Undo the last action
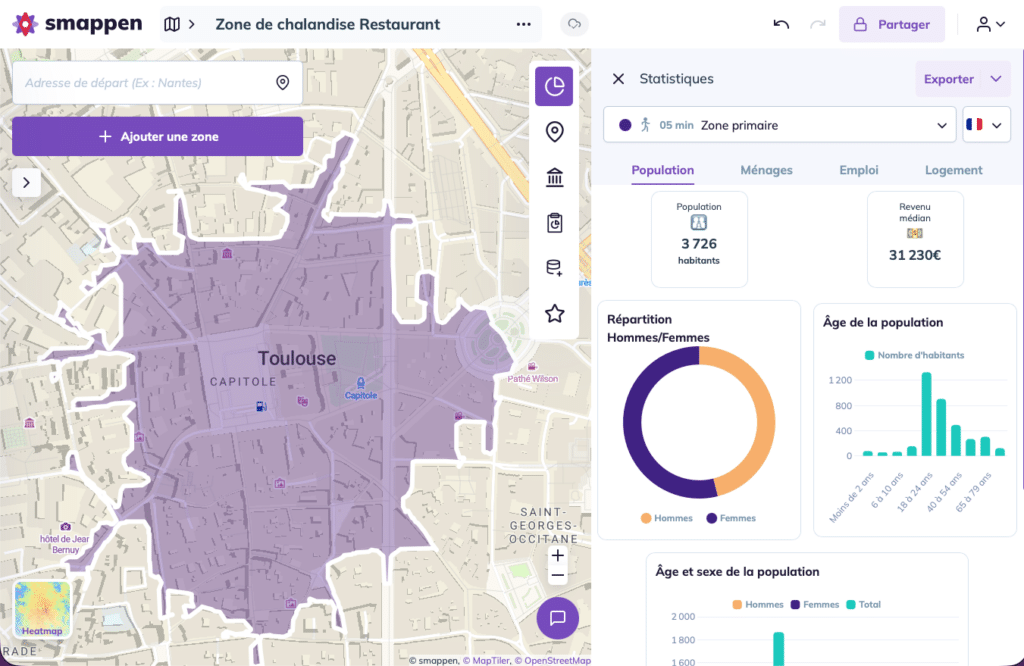1024x666 pixels. point(781,24)
